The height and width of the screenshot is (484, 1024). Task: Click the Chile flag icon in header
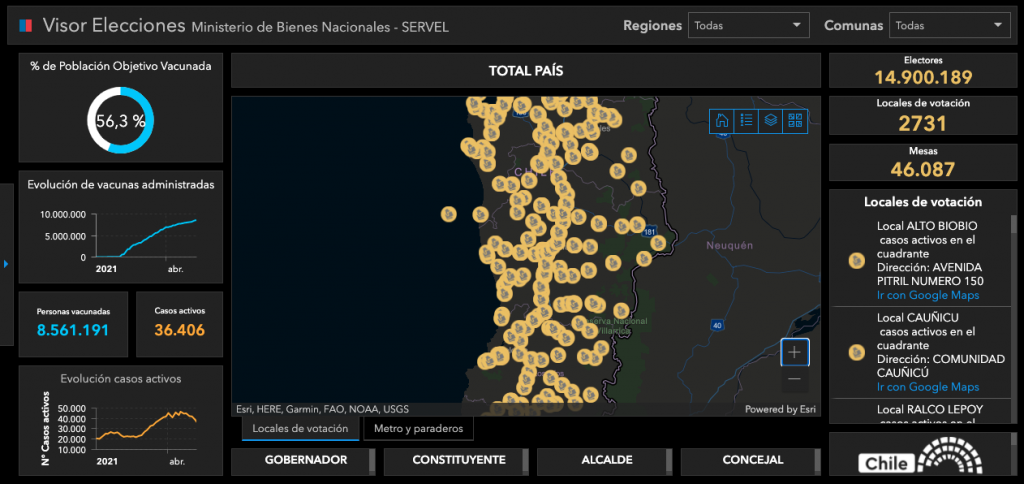pos(26,25)
